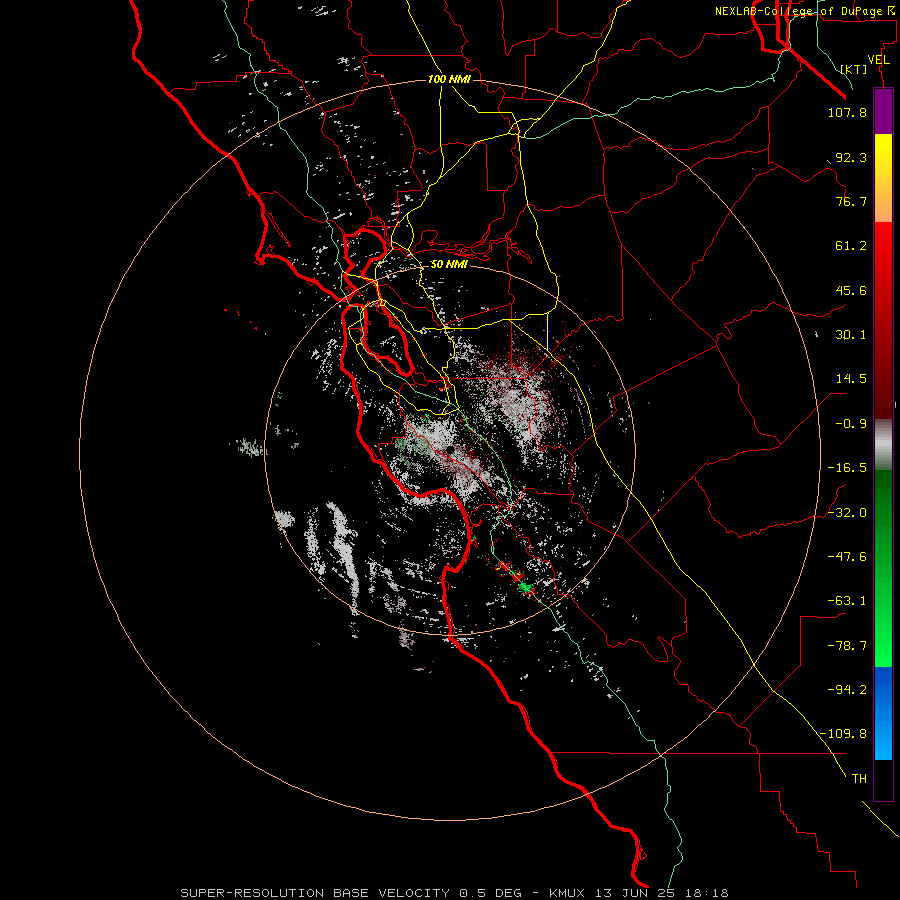Select the -0.9 scale value
The height and width of the screenshot is (900, 900).
coord(847,424)
